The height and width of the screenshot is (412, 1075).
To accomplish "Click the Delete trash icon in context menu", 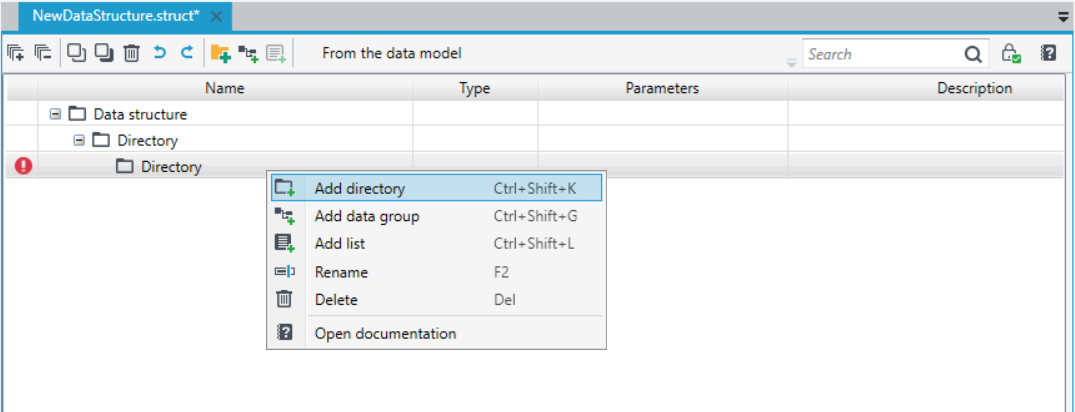I will 284,300.
